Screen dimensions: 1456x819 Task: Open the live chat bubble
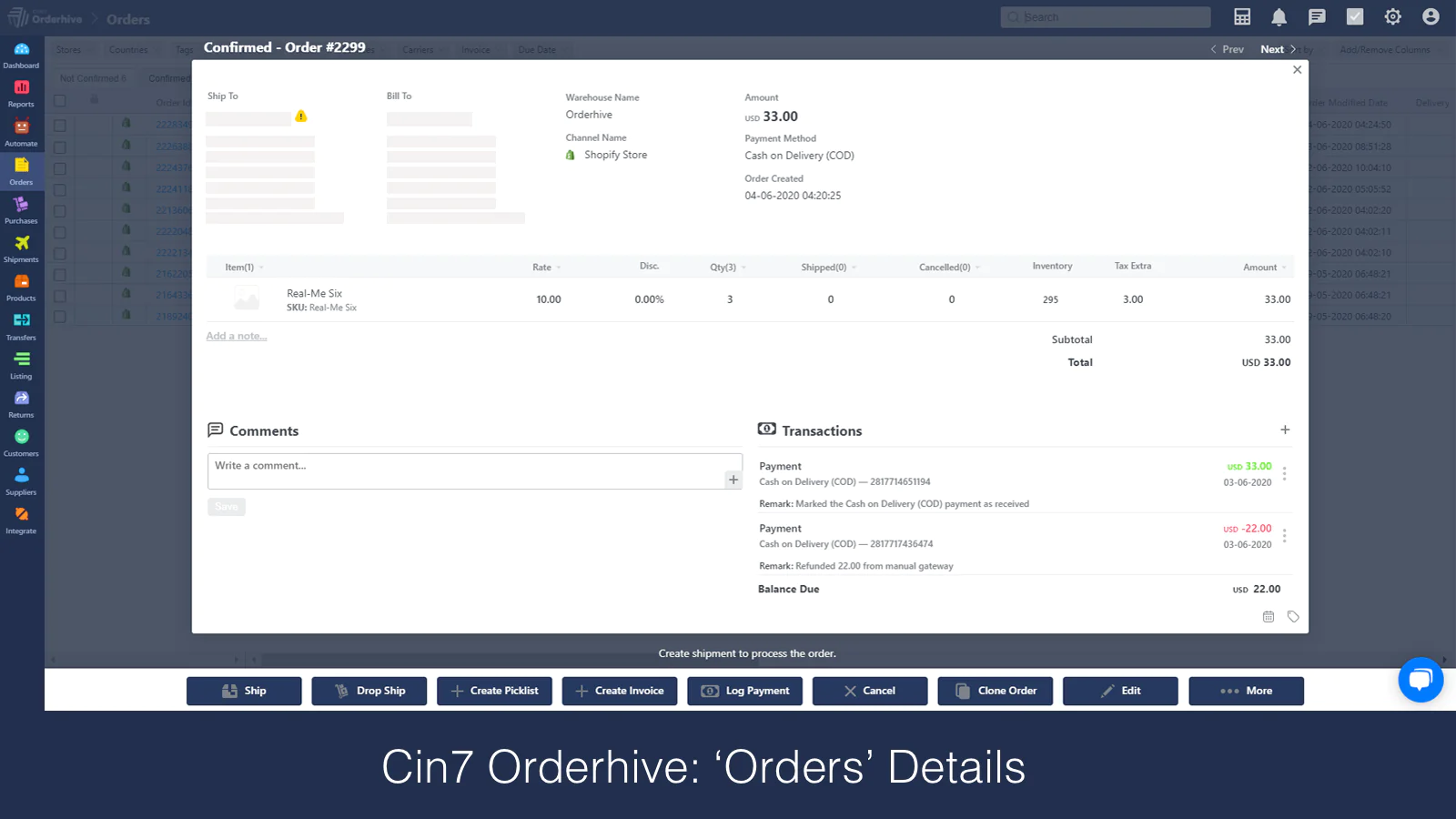1421,679
